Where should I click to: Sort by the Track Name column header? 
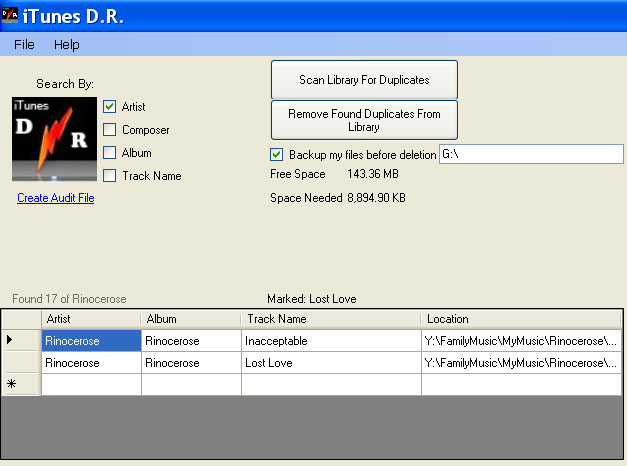pos(331,319)
